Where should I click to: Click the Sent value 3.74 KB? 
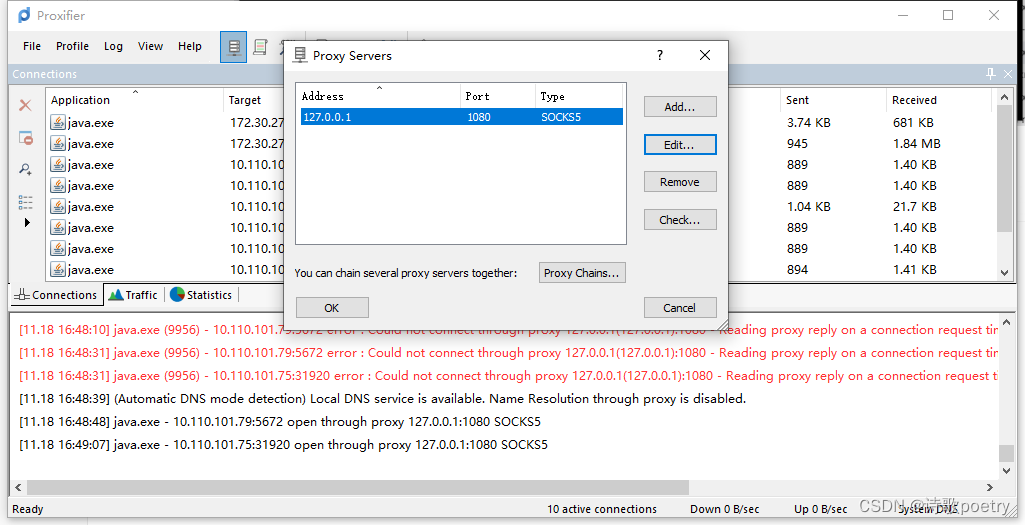point(808,122)
